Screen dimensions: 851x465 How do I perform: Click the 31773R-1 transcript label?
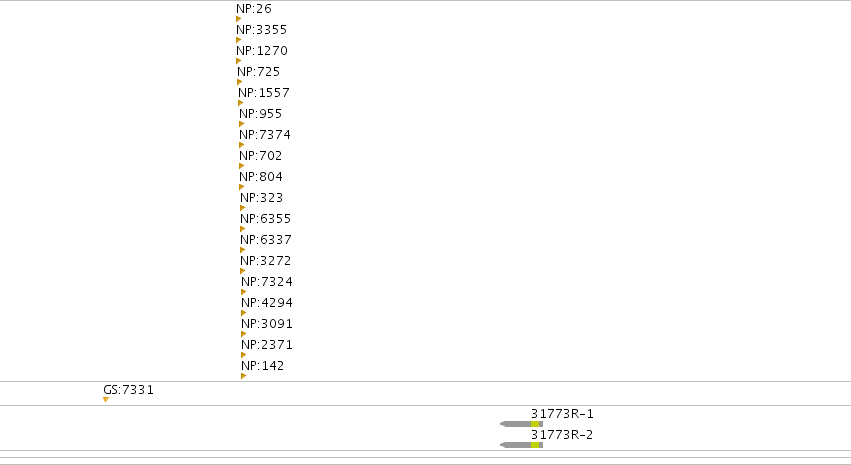coord(562,414)
